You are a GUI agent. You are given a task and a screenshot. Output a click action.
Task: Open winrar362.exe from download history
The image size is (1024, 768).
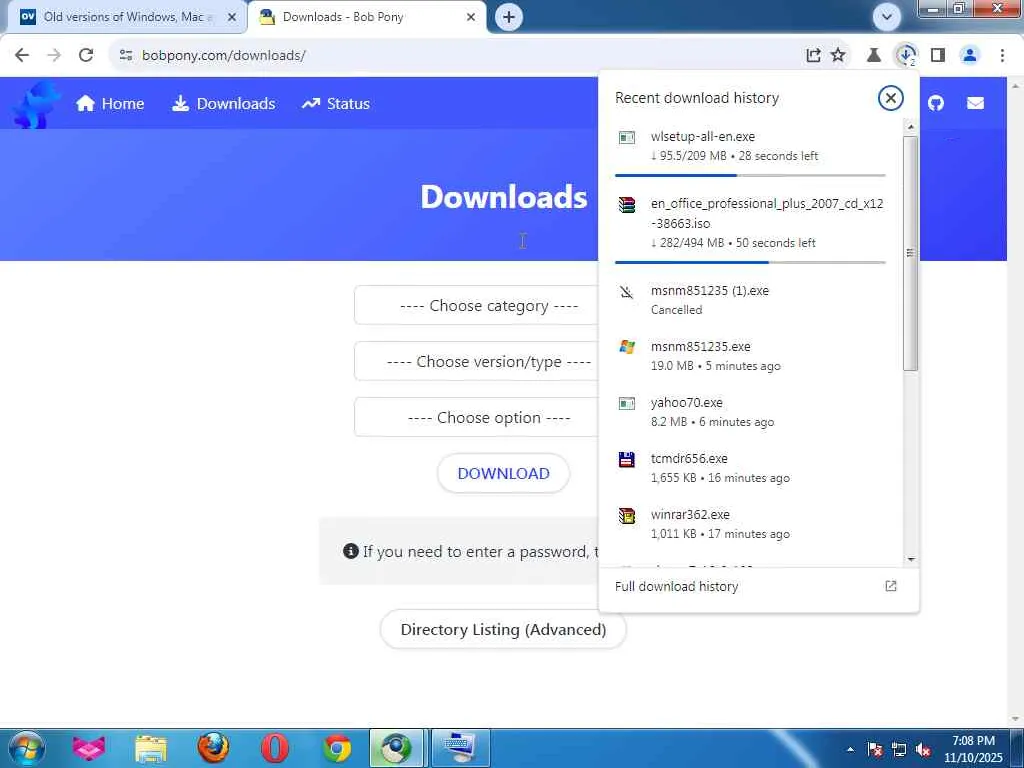coord(750,524)
